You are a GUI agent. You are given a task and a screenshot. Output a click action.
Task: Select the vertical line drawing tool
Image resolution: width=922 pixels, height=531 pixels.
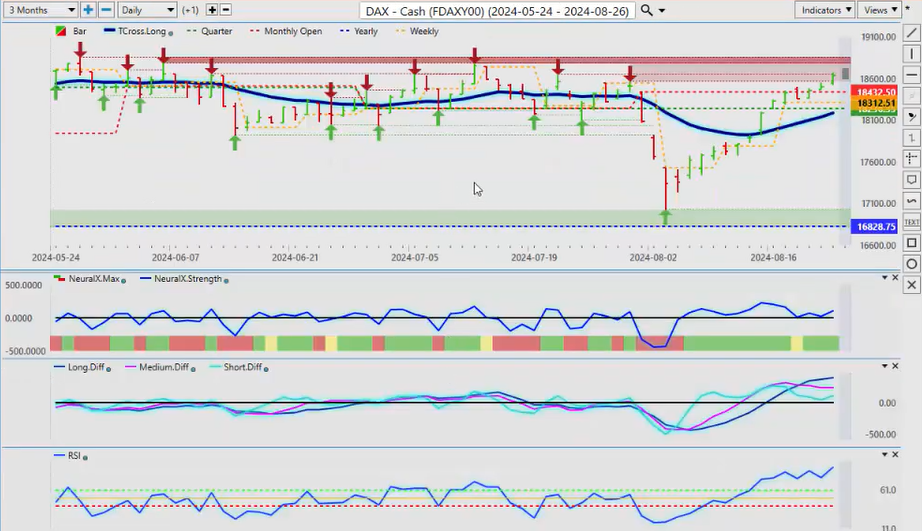click(x=911, y=53)
